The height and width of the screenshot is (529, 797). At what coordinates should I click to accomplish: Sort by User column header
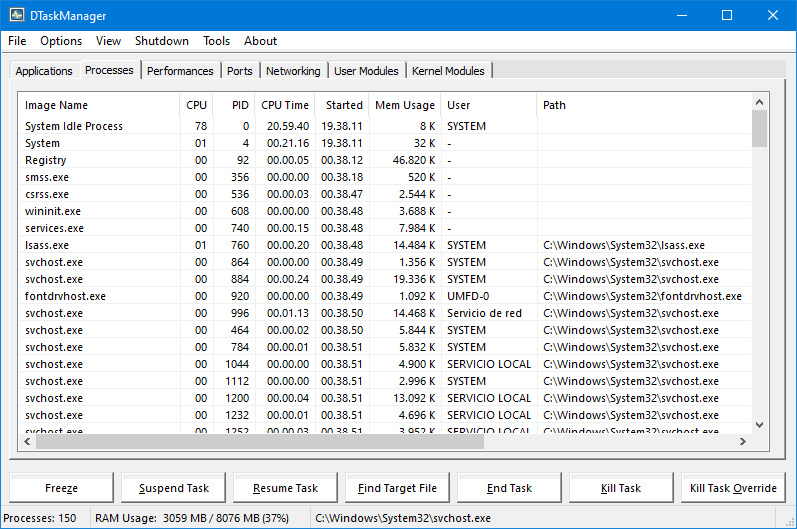(x=488, y=105)
